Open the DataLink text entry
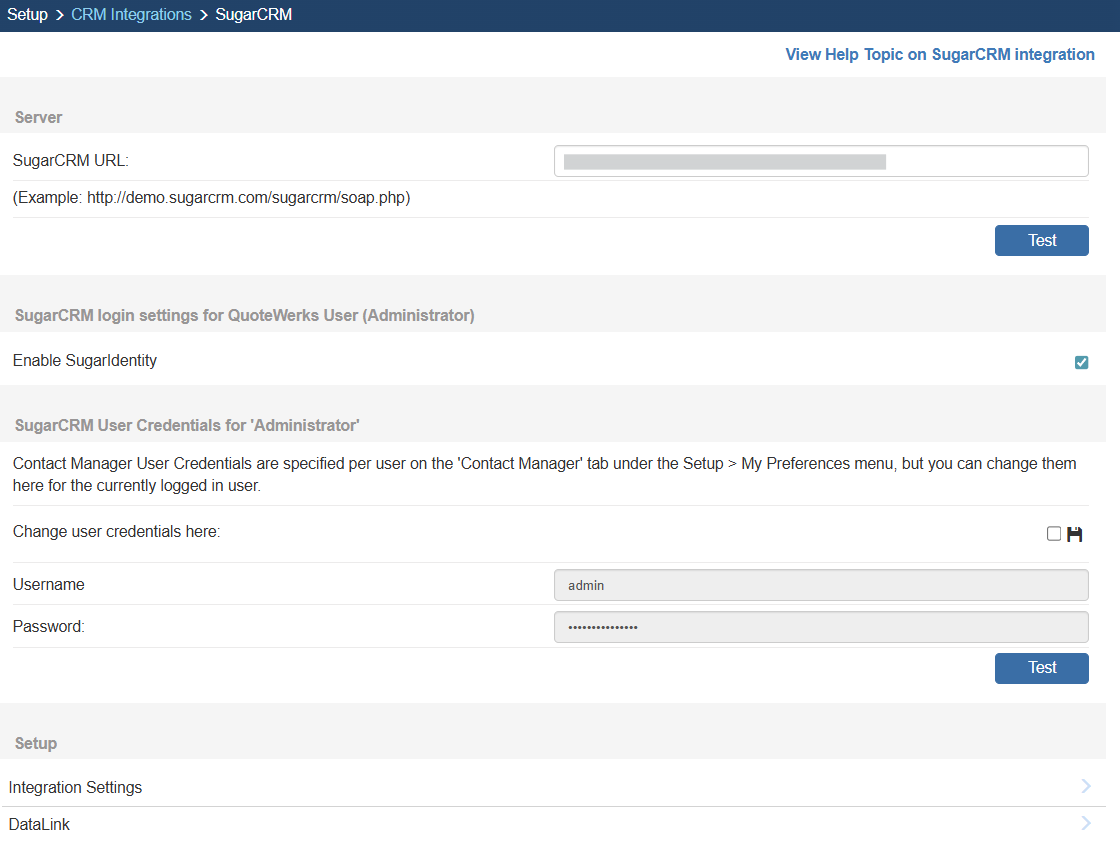The image size is (1120, 863). coord(40,825)
